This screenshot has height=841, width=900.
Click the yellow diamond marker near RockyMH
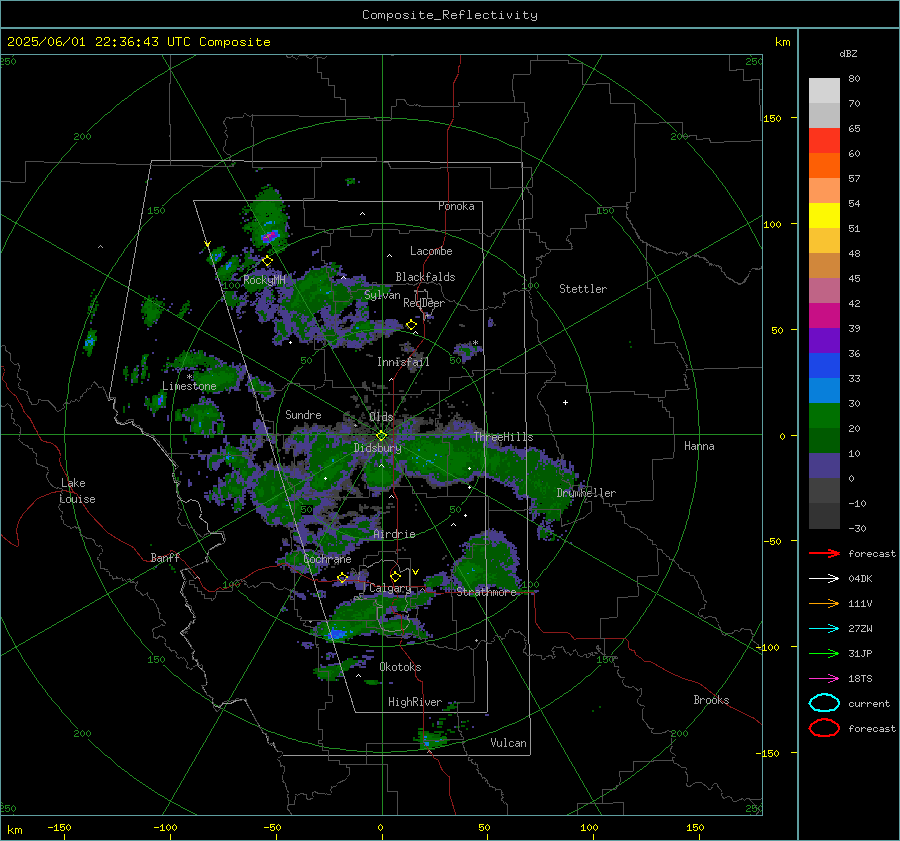[x=267, y=261]
